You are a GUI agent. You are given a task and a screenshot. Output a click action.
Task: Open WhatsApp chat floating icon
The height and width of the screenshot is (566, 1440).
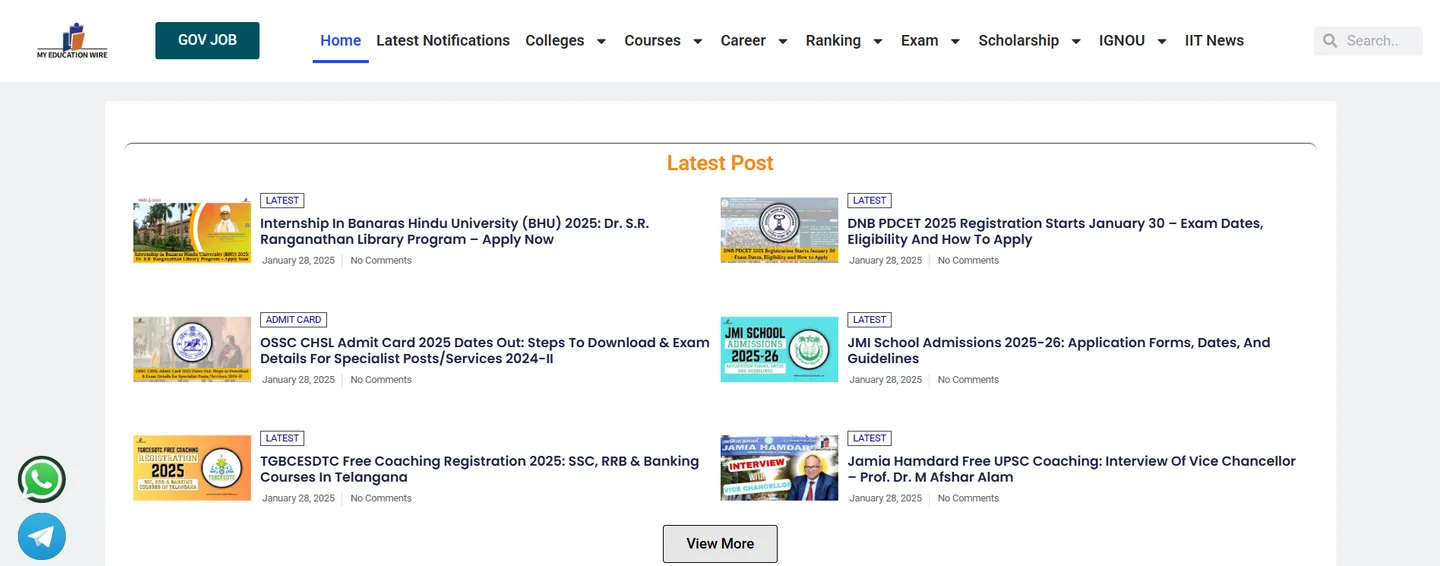pos(42,480)
